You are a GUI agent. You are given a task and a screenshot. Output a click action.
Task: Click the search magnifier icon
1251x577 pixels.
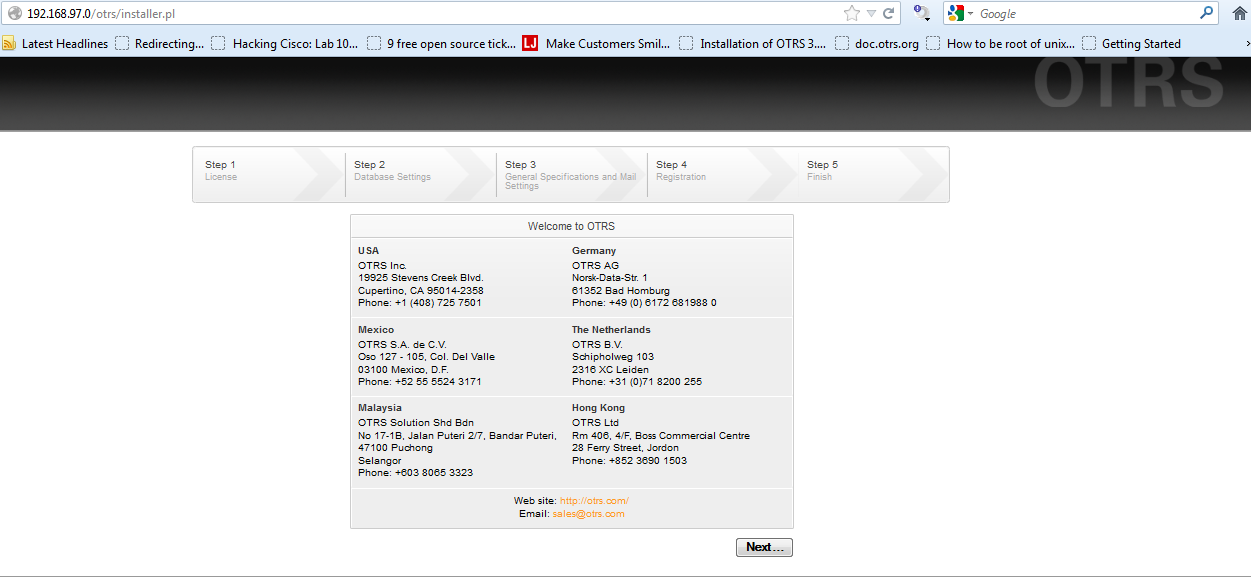click(x=1207, y=14)
